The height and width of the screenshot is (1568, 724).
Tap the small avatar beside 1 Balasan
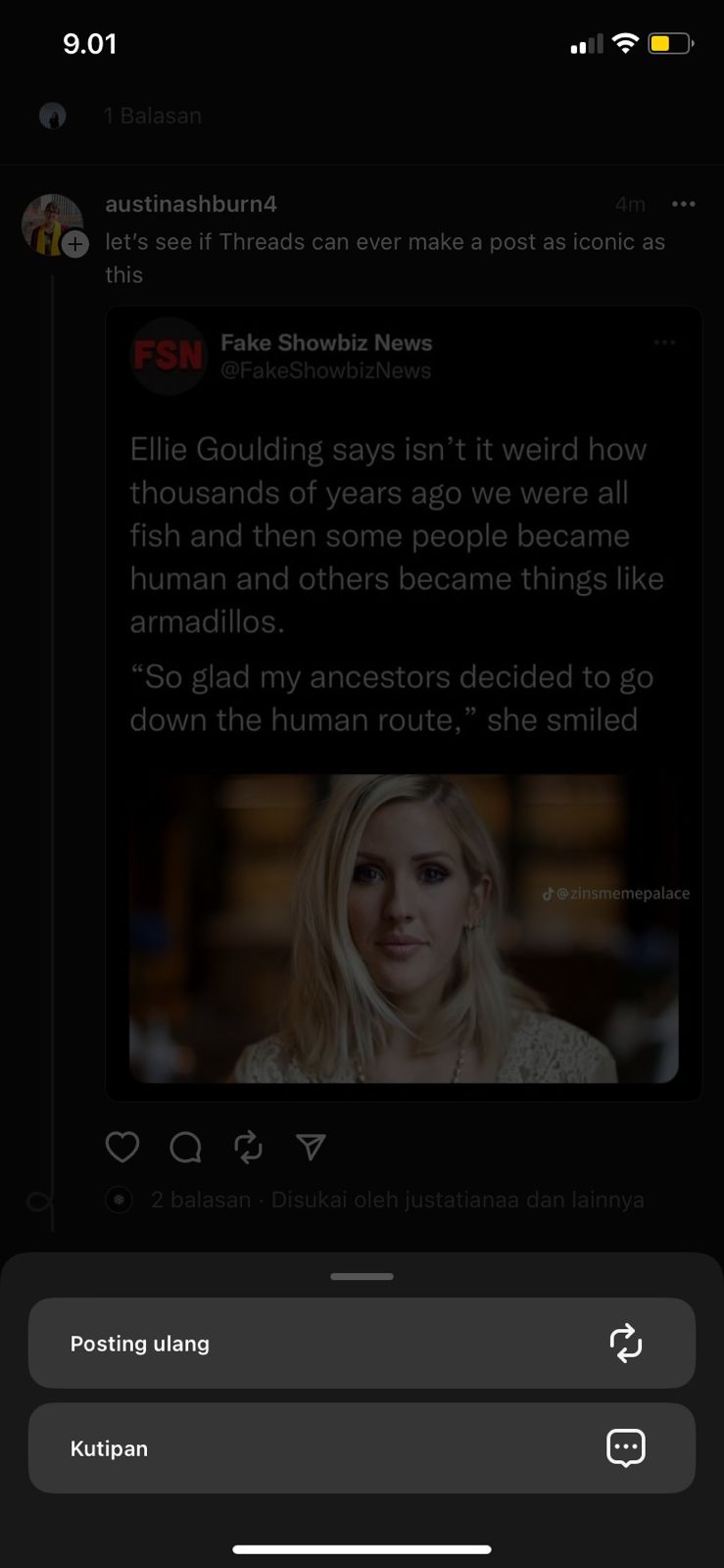[53, 116]
